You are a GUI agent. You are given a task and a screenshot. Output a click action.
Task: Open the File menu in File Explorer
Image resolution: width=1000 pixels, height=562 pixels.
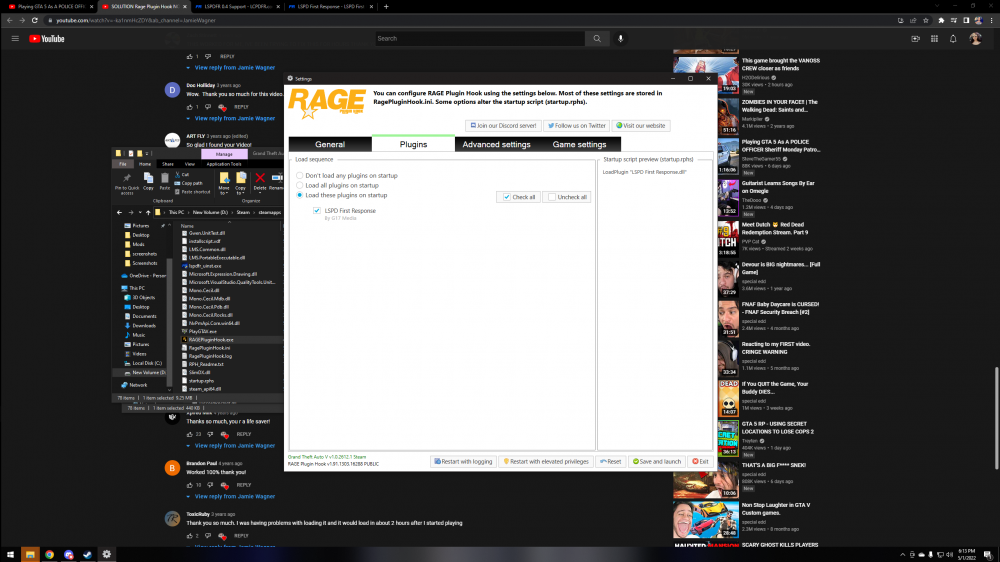coord(123,164)
